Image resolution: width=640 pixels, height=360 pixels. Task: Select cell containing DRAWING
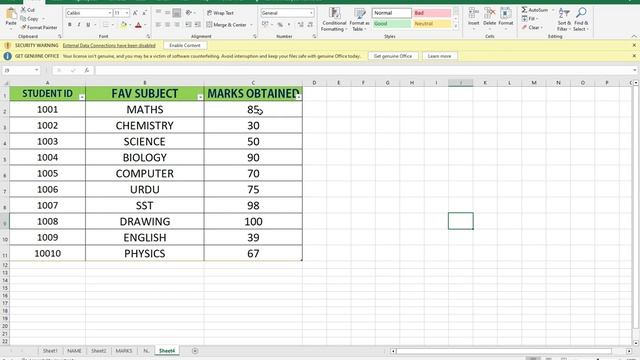(144, 221)
